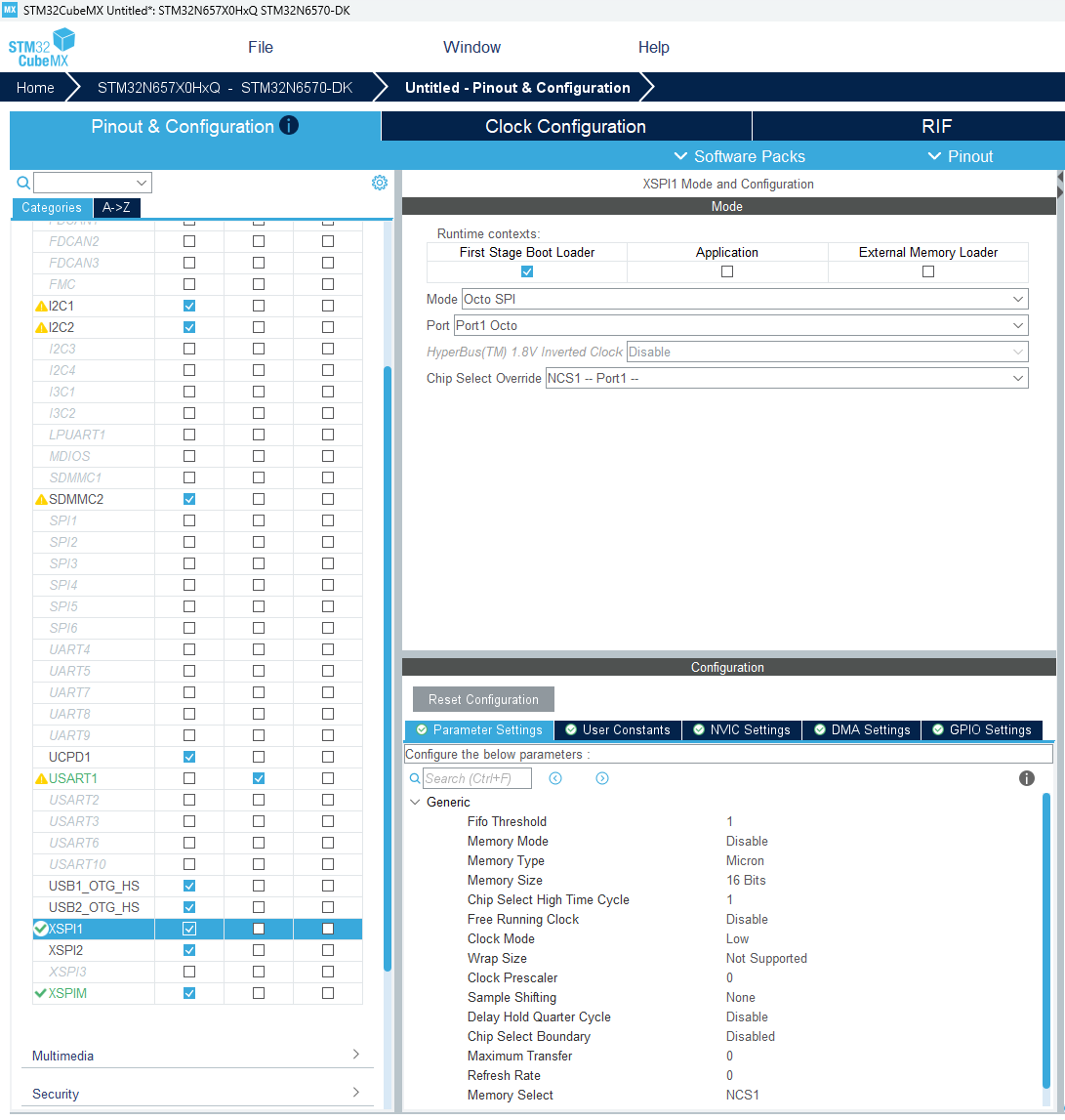Collapse the Generic parameter group
Image resolution: width=1065 pixels, height=1120 pixels.
coord(415,802)
